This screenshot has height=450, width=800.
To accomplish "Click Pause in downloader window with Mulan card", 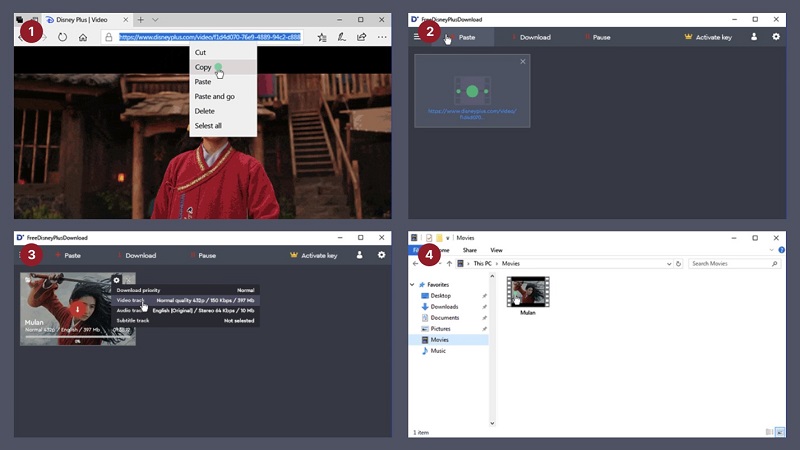I will pyautogui.click(x=203, y=256).
